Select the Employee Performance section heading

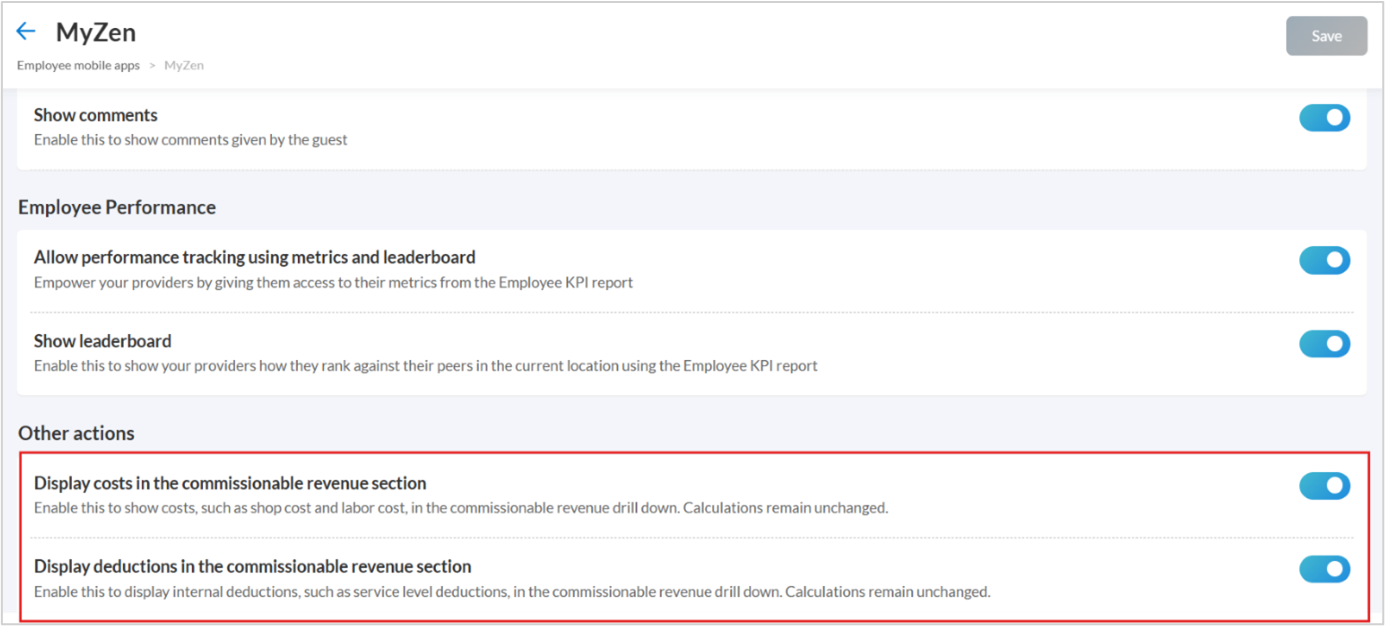tap(117, 207)
